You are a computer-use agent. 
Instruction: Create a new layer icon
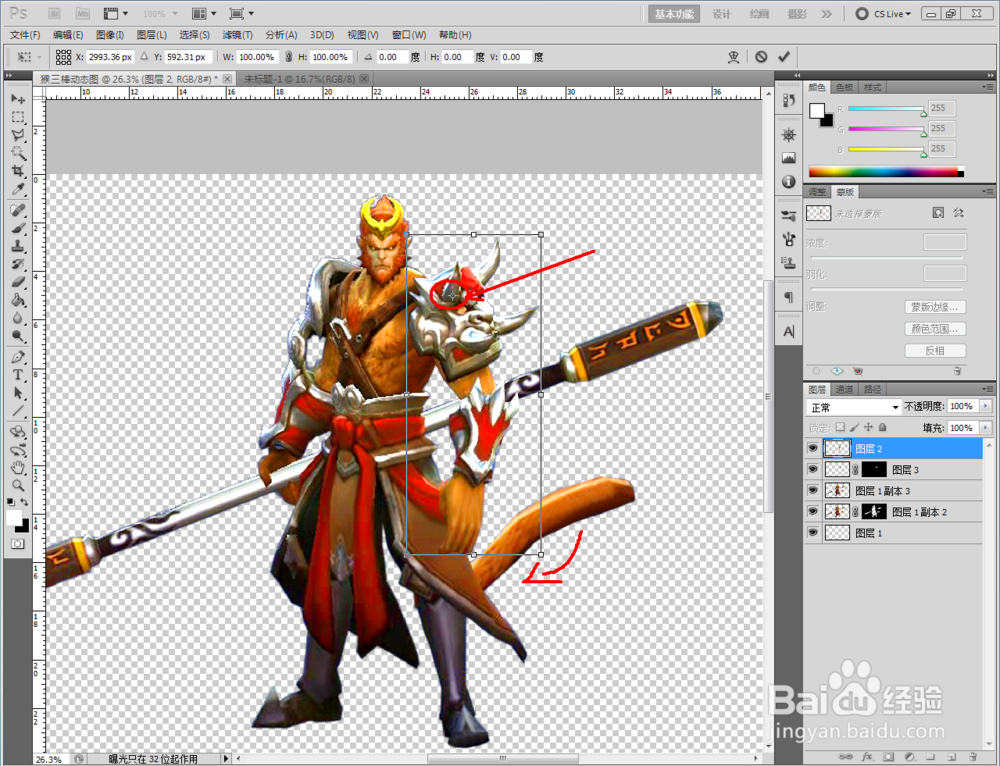pyautogui.click(x=951, y=756)
